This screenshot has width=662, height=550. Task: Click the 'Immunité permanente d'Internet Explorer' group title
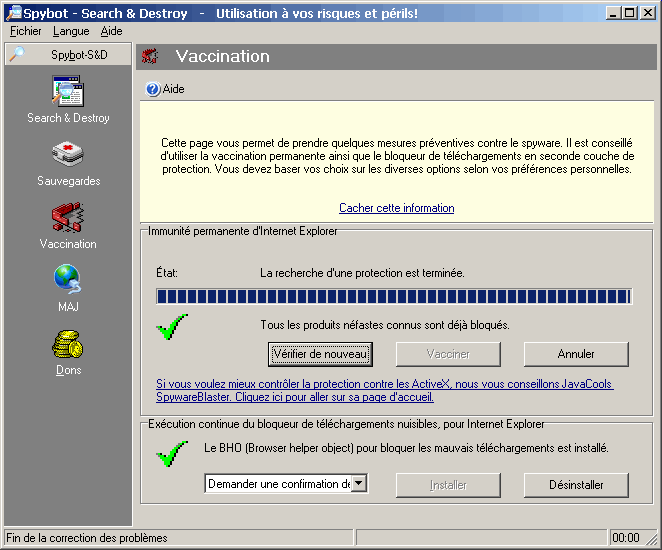tap(243, 231)
